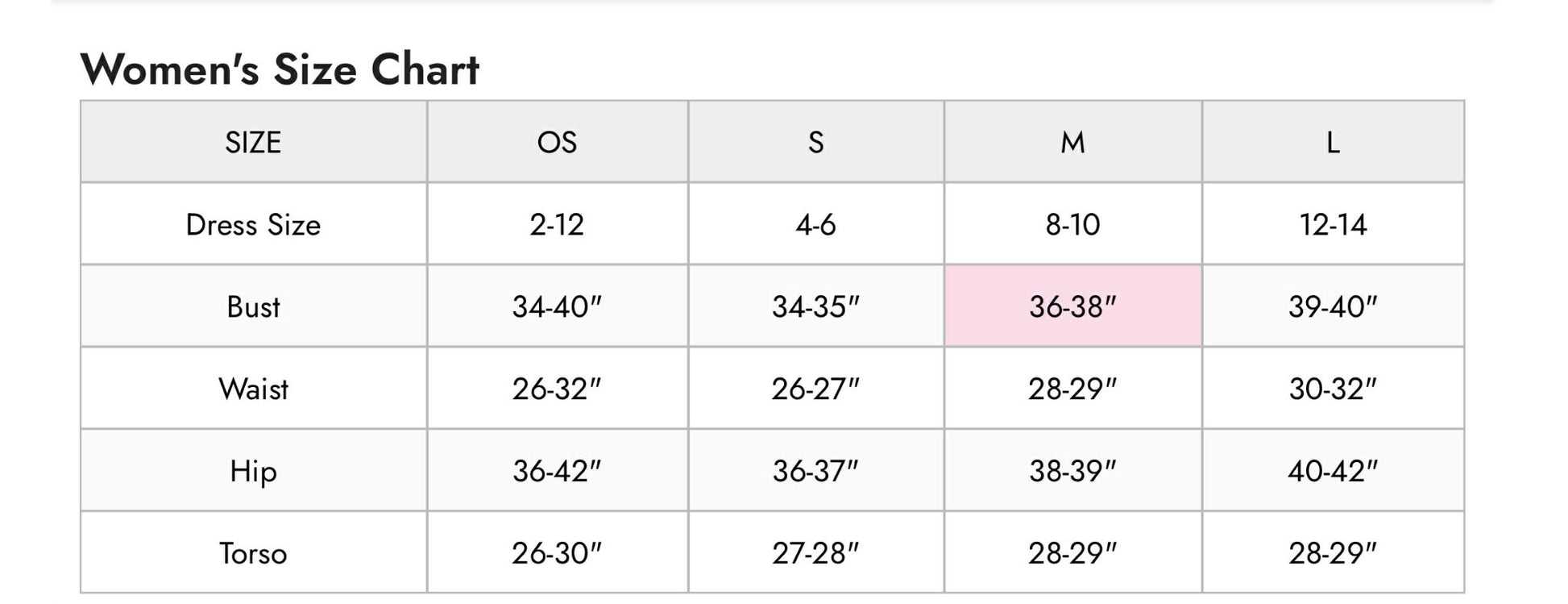Click the Hip row label
The width and height of the screenshot is (1568, 604).
(x=253, y=471)
